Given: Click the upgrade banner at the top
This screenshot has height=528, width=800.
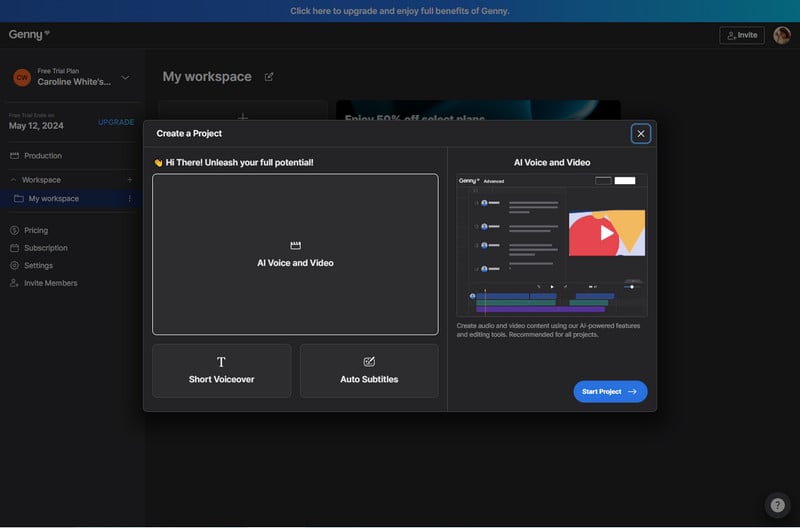Looking at the screenshot, I should click(399, 11).
